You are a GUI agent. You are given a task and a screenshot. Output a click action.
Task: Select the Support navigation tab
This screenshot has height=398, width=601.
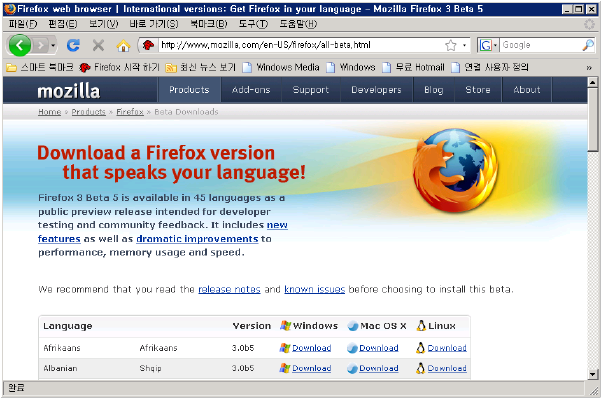[x=311, y=90]
